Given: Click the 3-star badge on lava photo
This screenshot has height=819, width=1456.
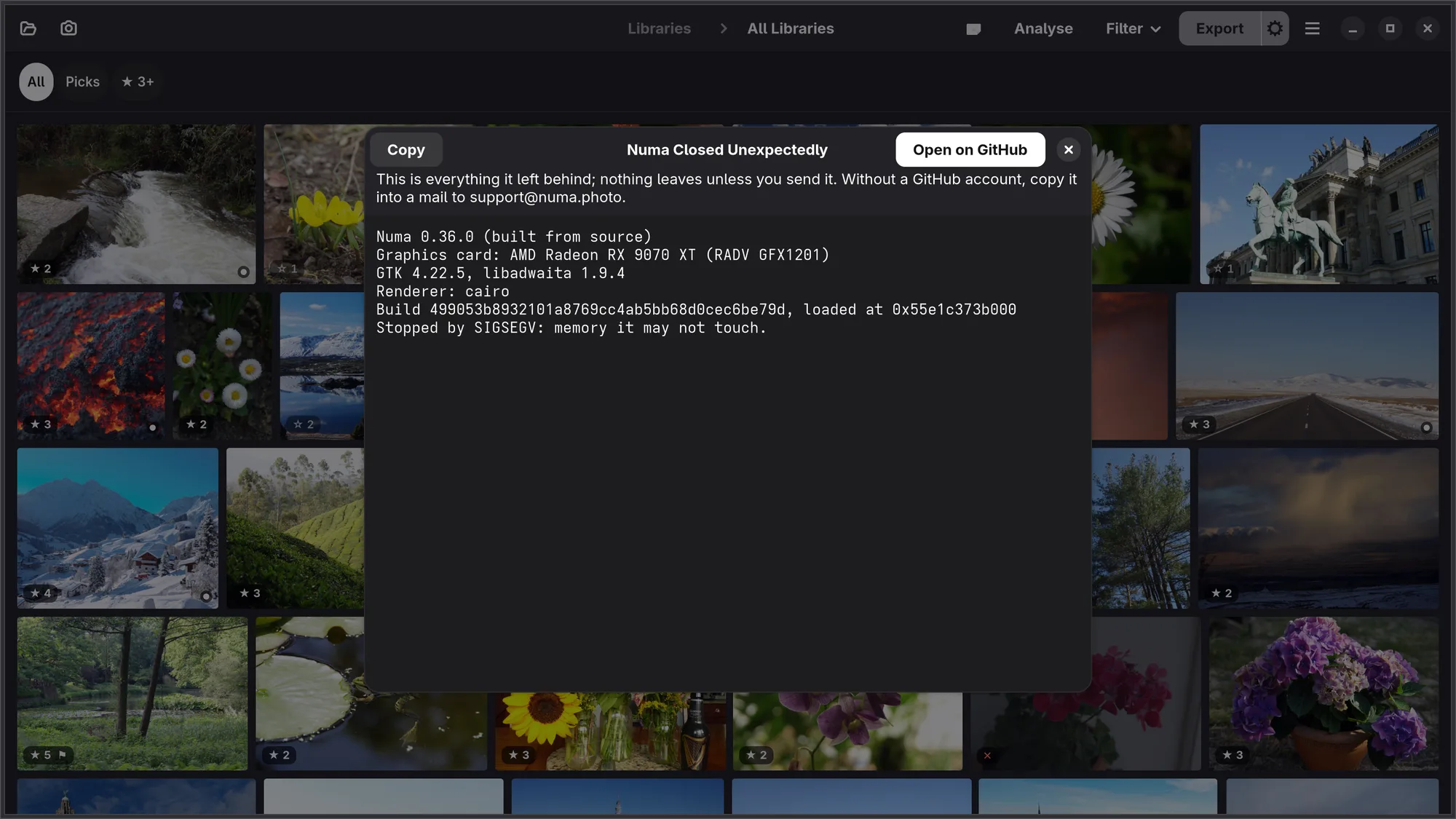Looking at the screenshot, I should tap(40, 424).
